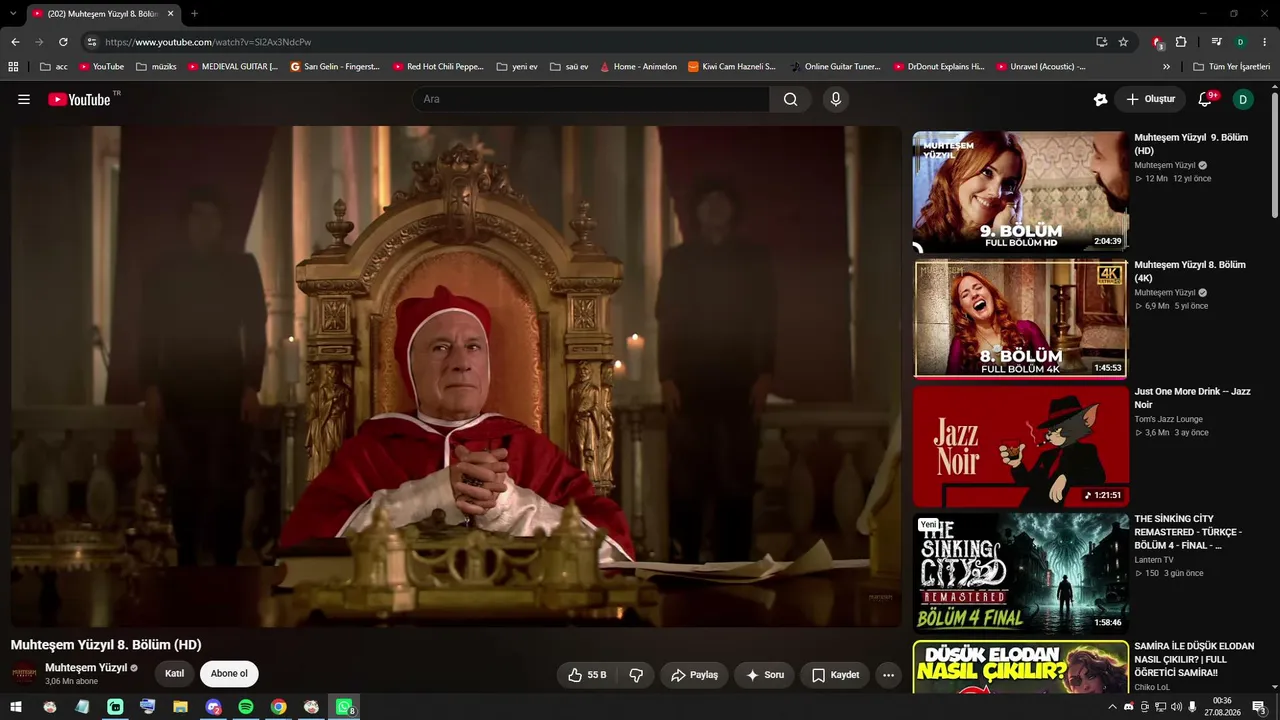Open the Online Guitar Tuner bookmark
The image size is (1280, 720).
point(836,67)
